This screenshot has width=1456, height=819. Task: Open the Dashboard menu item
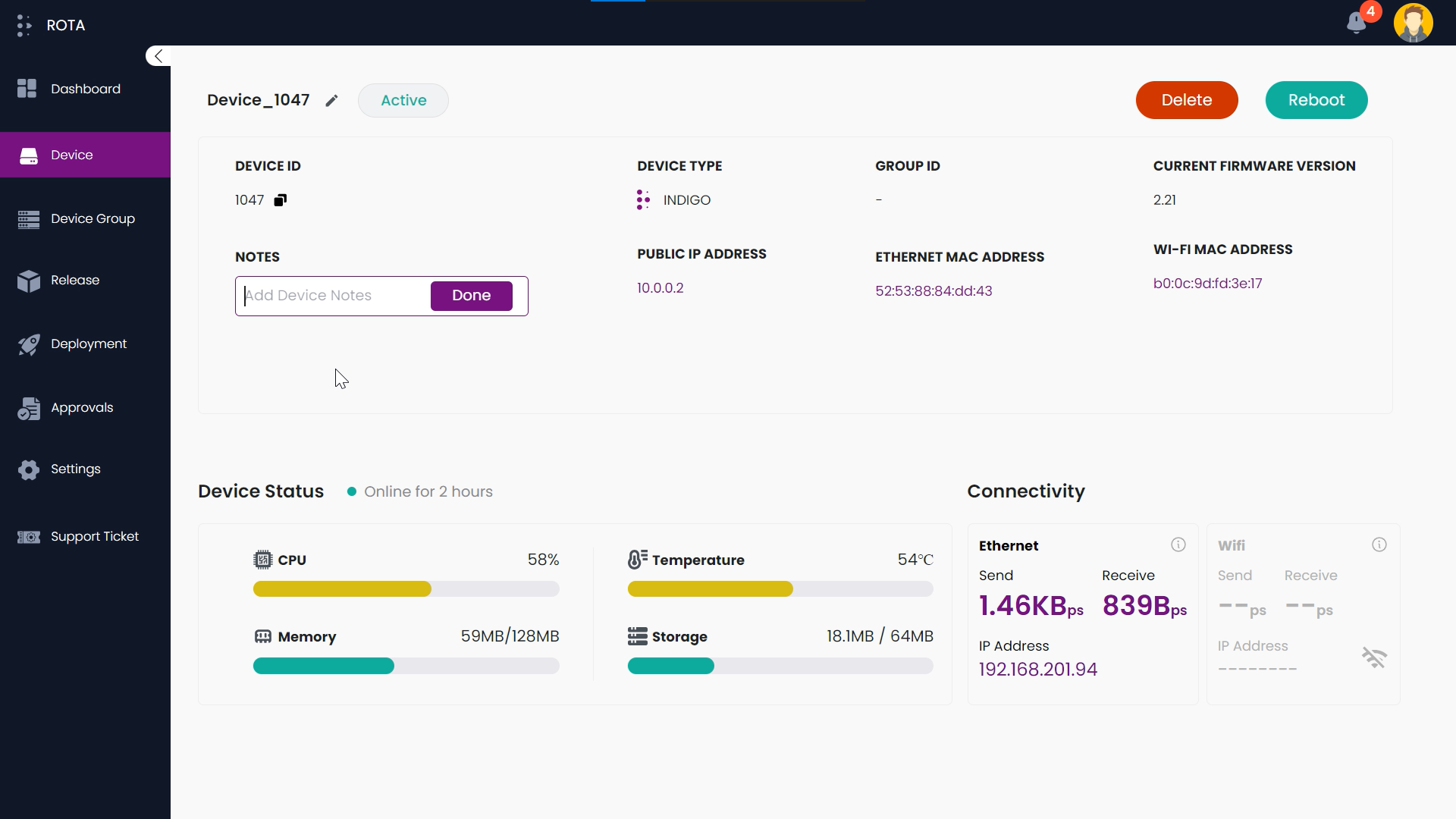tap(85, 89)
